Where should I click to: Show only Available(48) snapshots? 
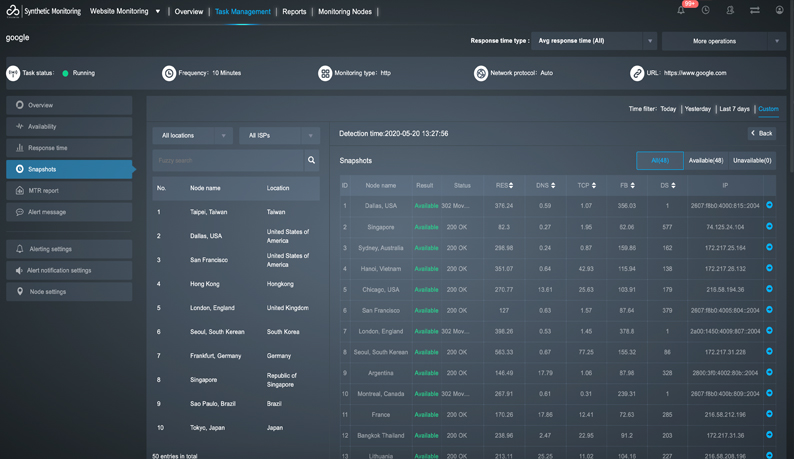pos(706,160)
